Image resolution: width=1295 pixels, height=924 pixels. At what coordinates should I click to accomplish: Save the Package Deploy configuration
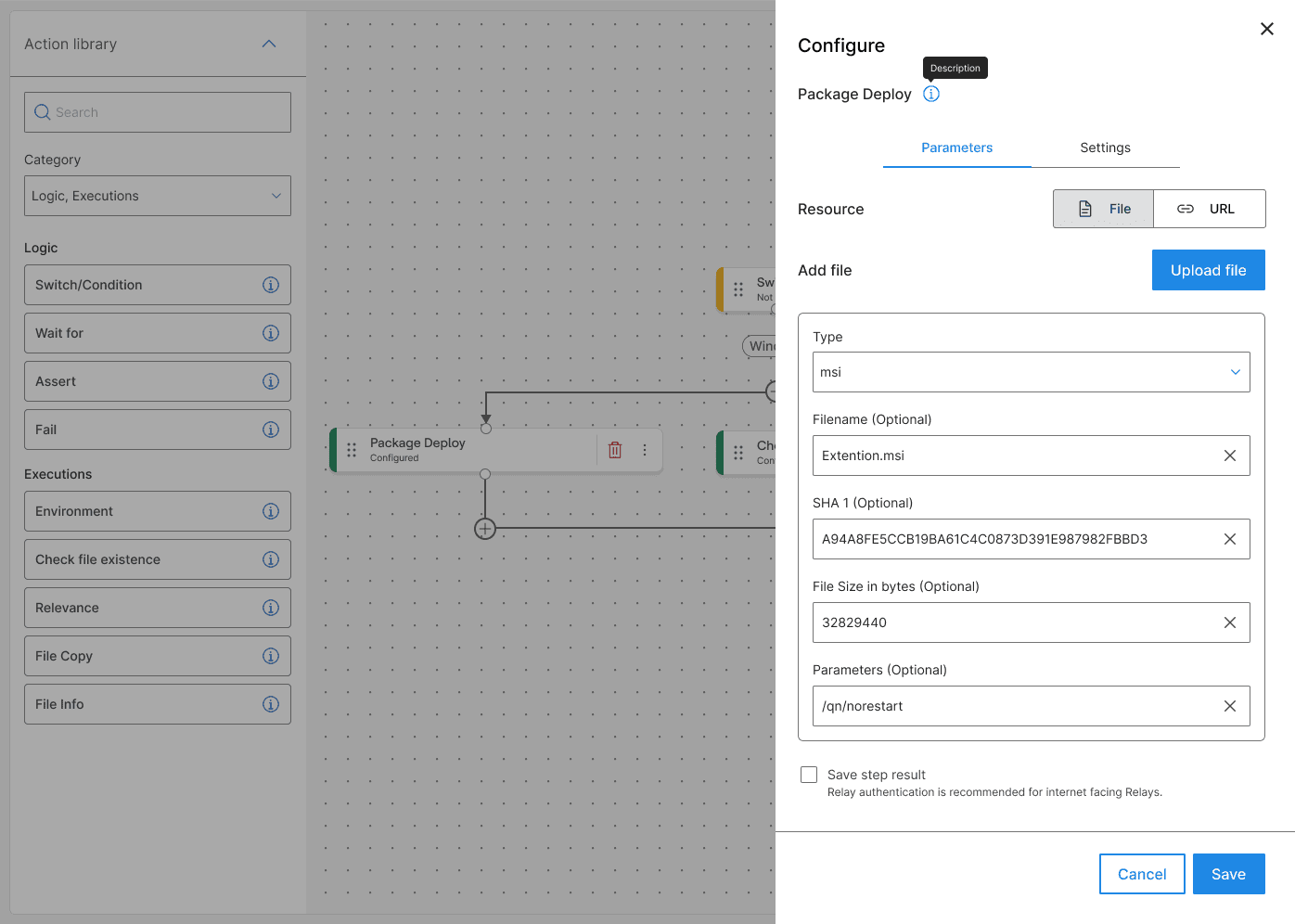1229,874
